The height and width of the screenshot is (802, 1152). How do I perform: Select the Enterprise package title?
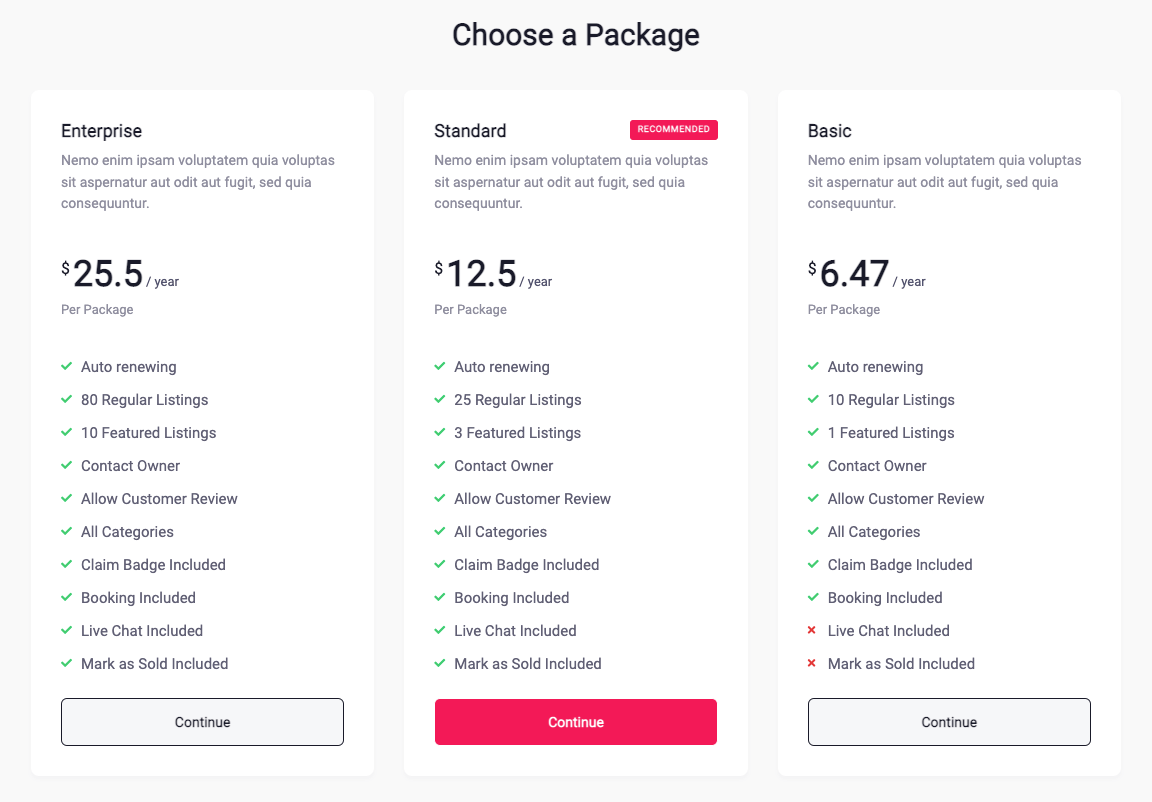click(101, 130)
